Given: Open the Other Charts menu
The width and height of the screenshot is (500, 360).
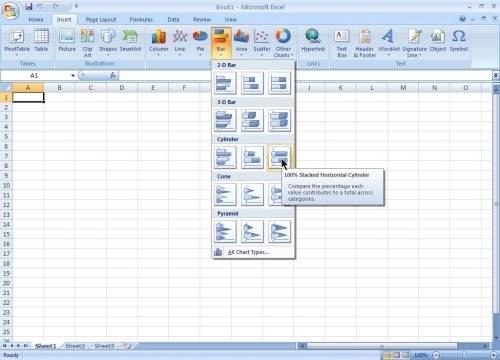Looking at the screenshot, I should tap(283, 43).
